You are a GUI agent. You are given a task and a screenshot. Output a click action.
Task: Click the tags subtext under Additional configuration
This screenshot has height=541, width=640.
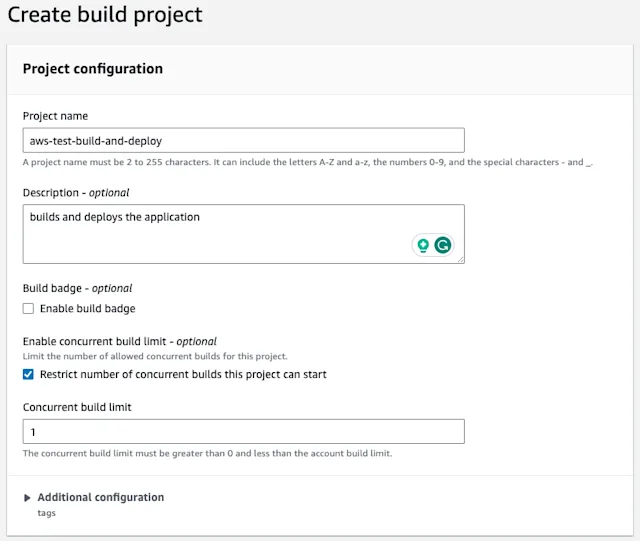point(46,513)
